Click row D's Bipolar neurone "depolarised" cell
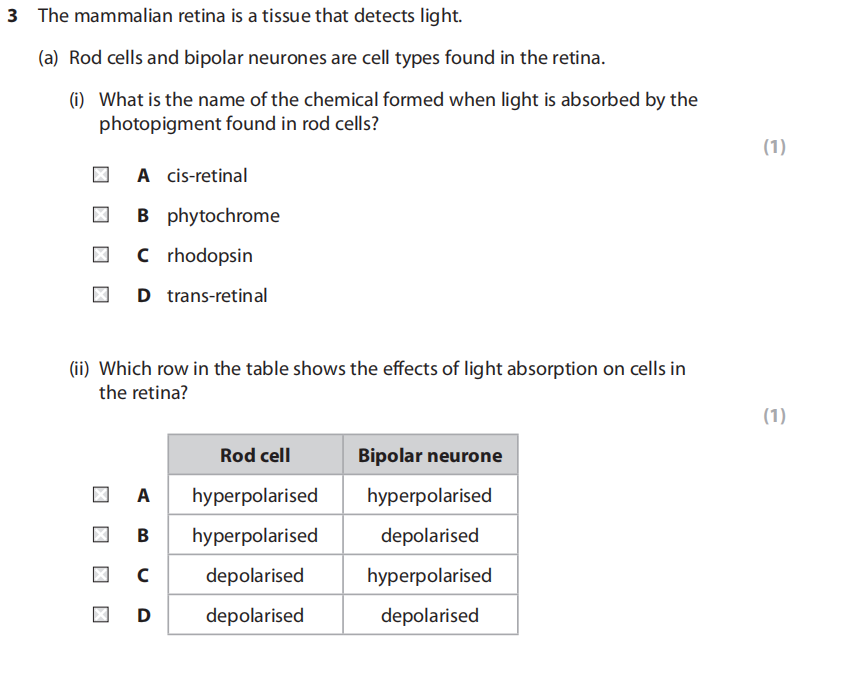 (430, 615)
